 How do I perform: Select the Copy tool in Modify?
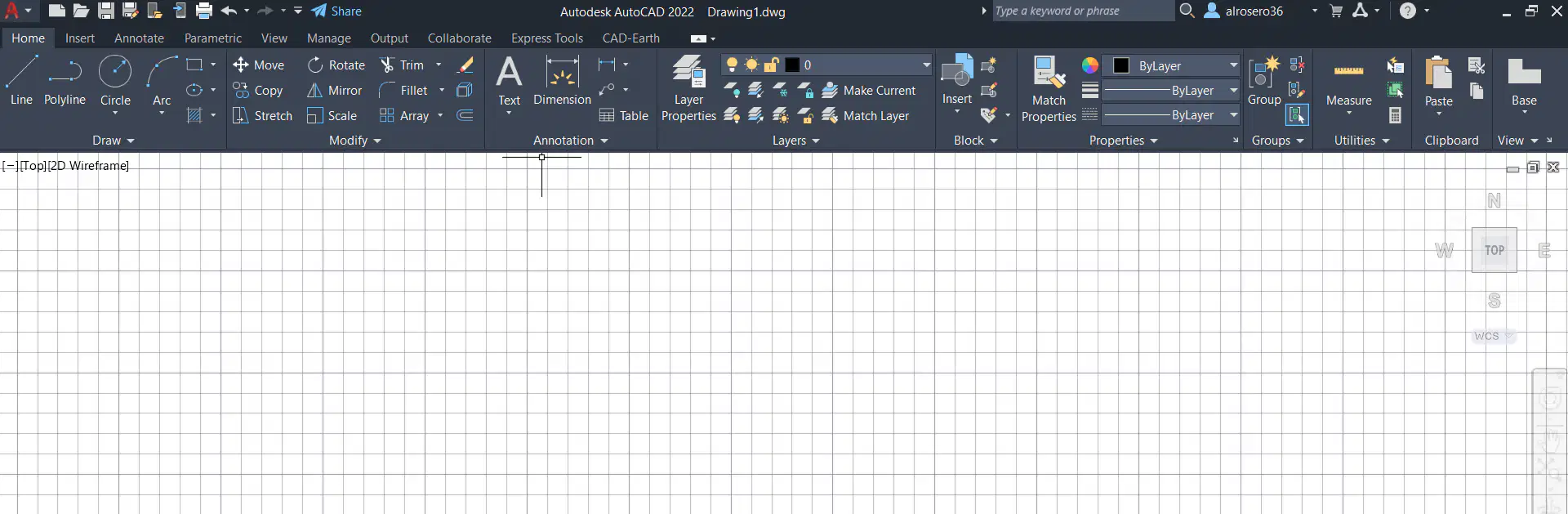[258, 90]
